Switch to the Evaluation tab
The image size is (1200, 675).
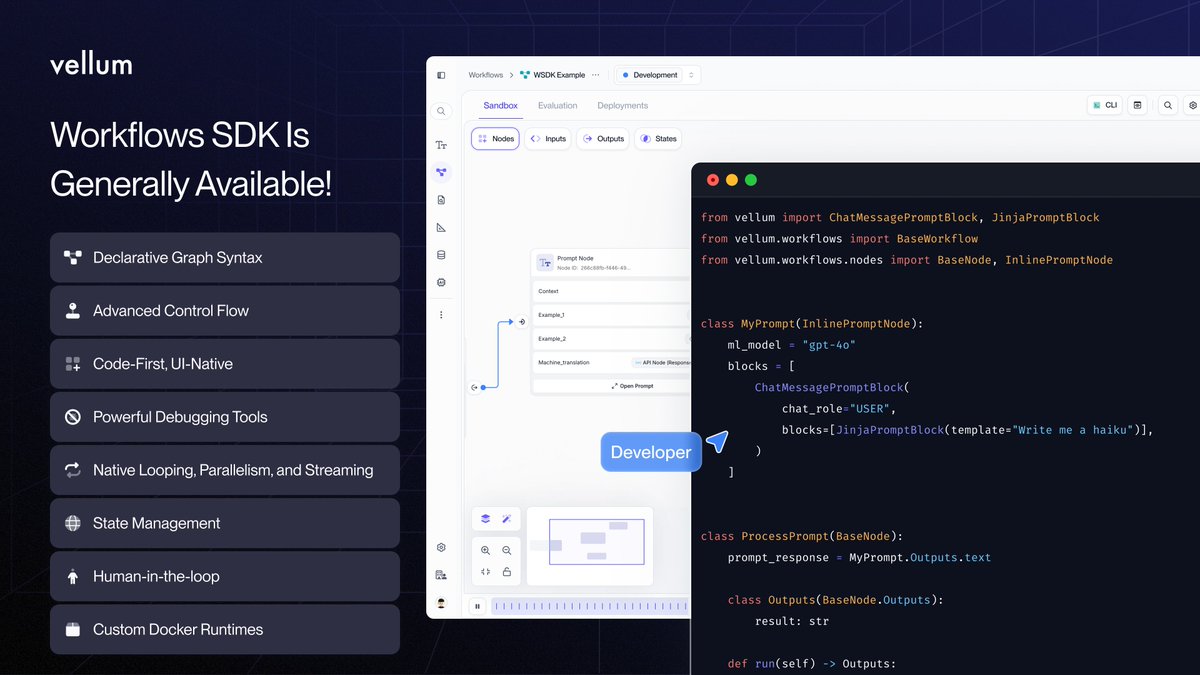557,105
